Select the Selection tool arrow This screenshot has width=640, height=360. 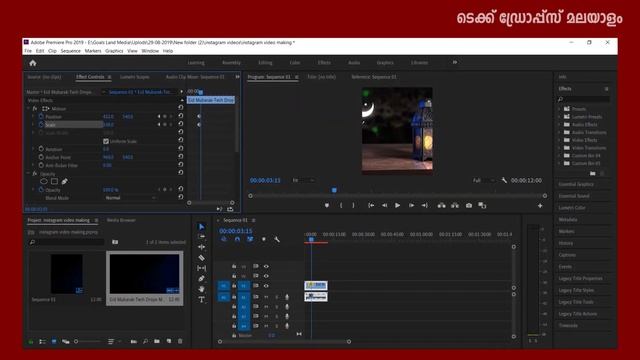[202, 227]
